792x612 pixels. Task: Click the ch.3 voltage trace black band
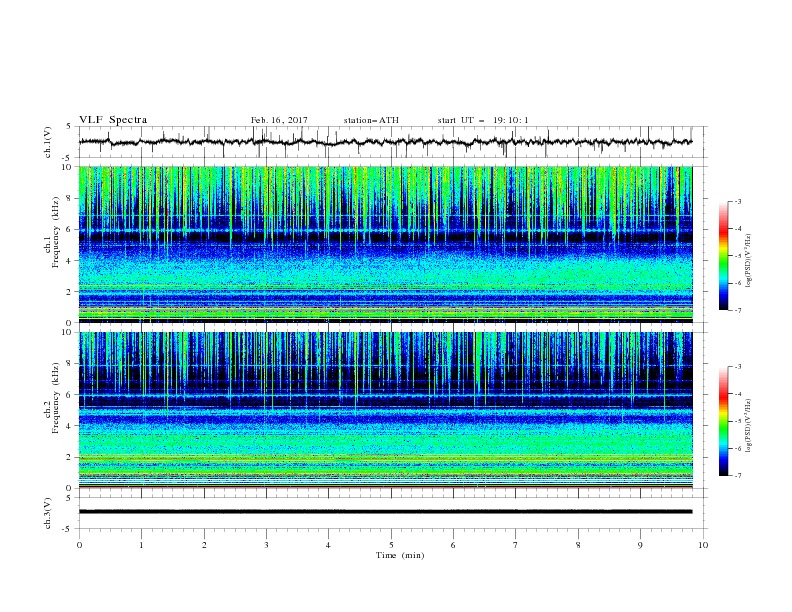(385, 512)
